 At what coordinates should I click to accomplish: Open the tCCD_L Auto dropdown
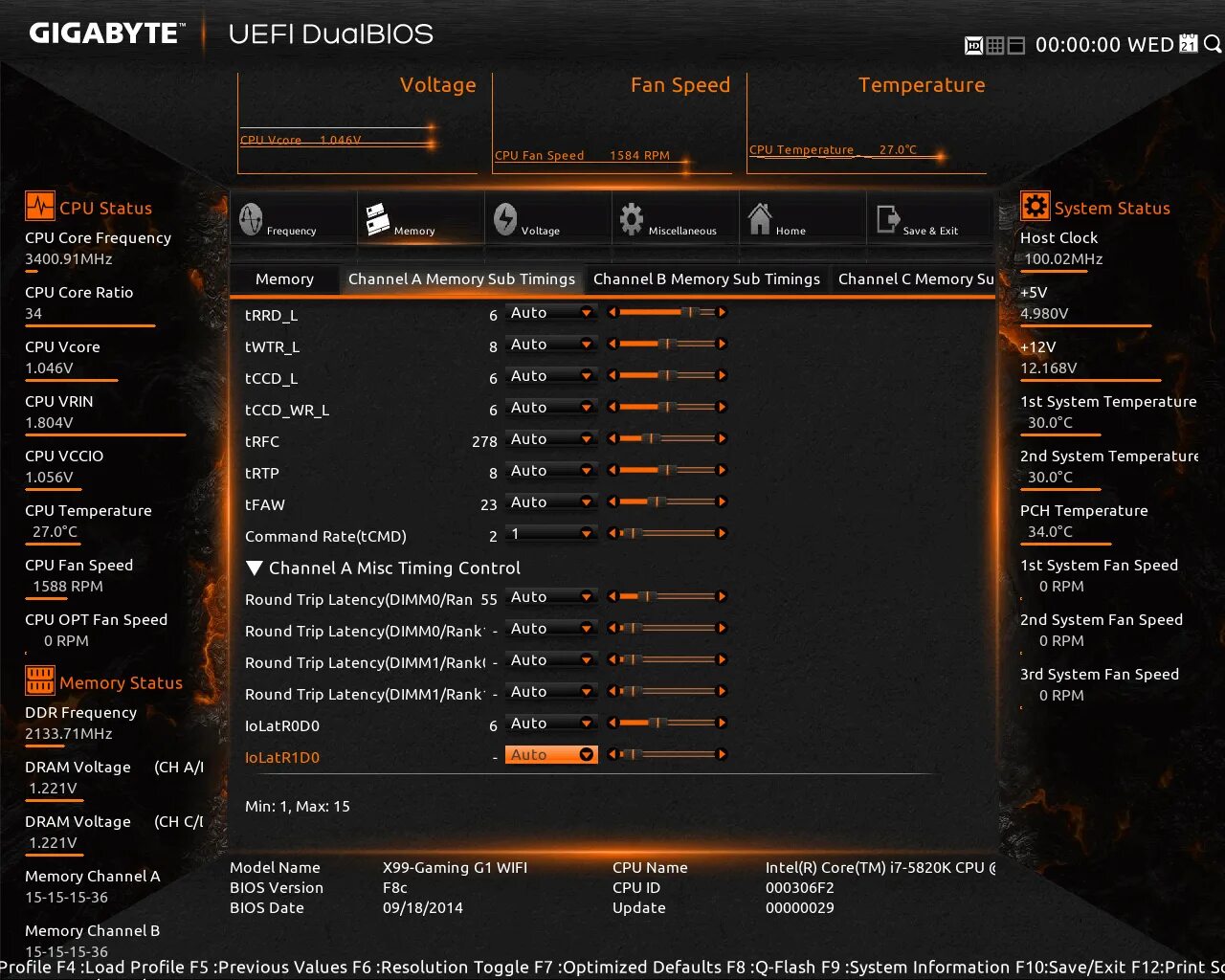(551, 376)
